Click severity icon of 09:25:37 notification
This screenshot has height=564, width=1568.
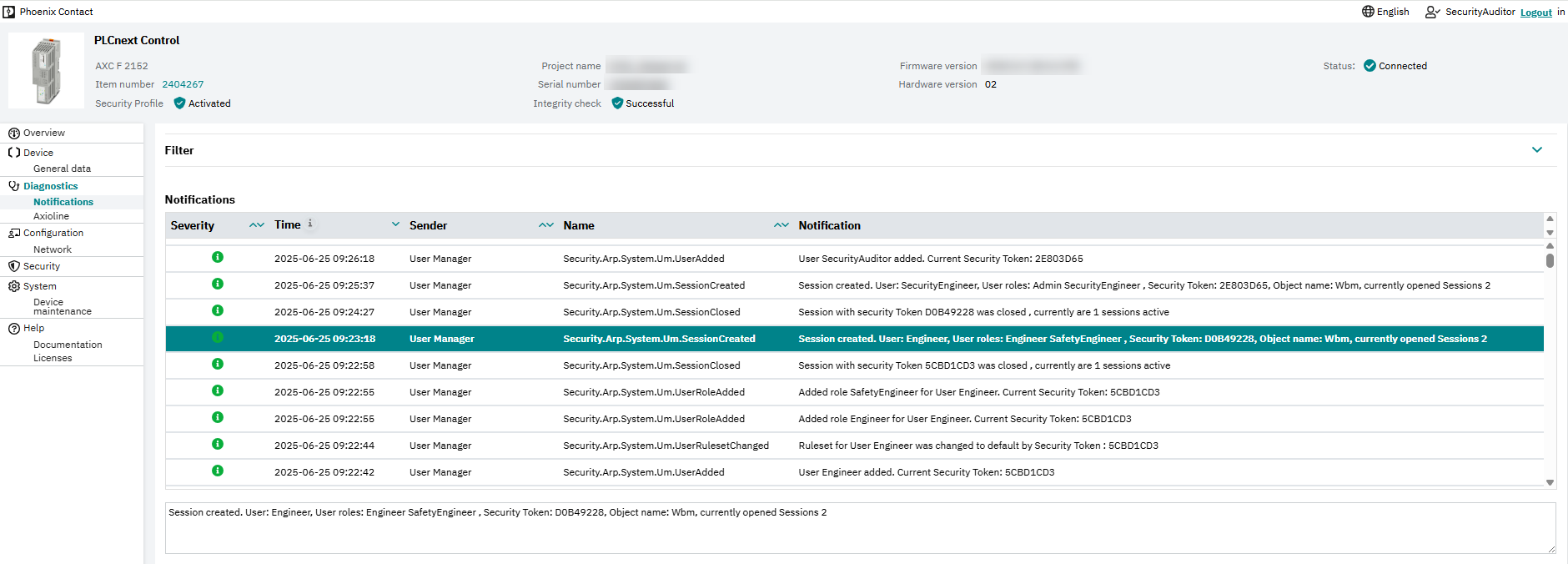(x=218, y=284)
